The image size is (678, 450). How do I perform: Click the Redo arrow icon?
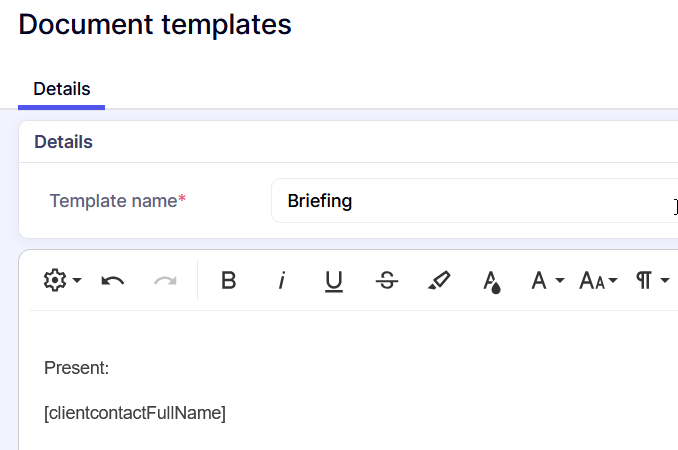(x=165, y=281)
